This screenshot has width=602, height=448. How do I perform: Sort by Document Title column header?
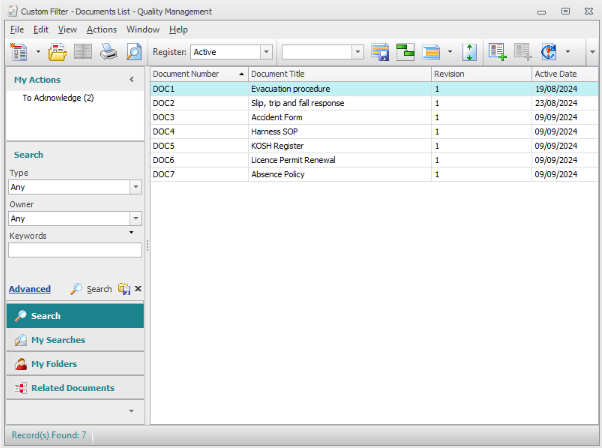tap(340, 74)
